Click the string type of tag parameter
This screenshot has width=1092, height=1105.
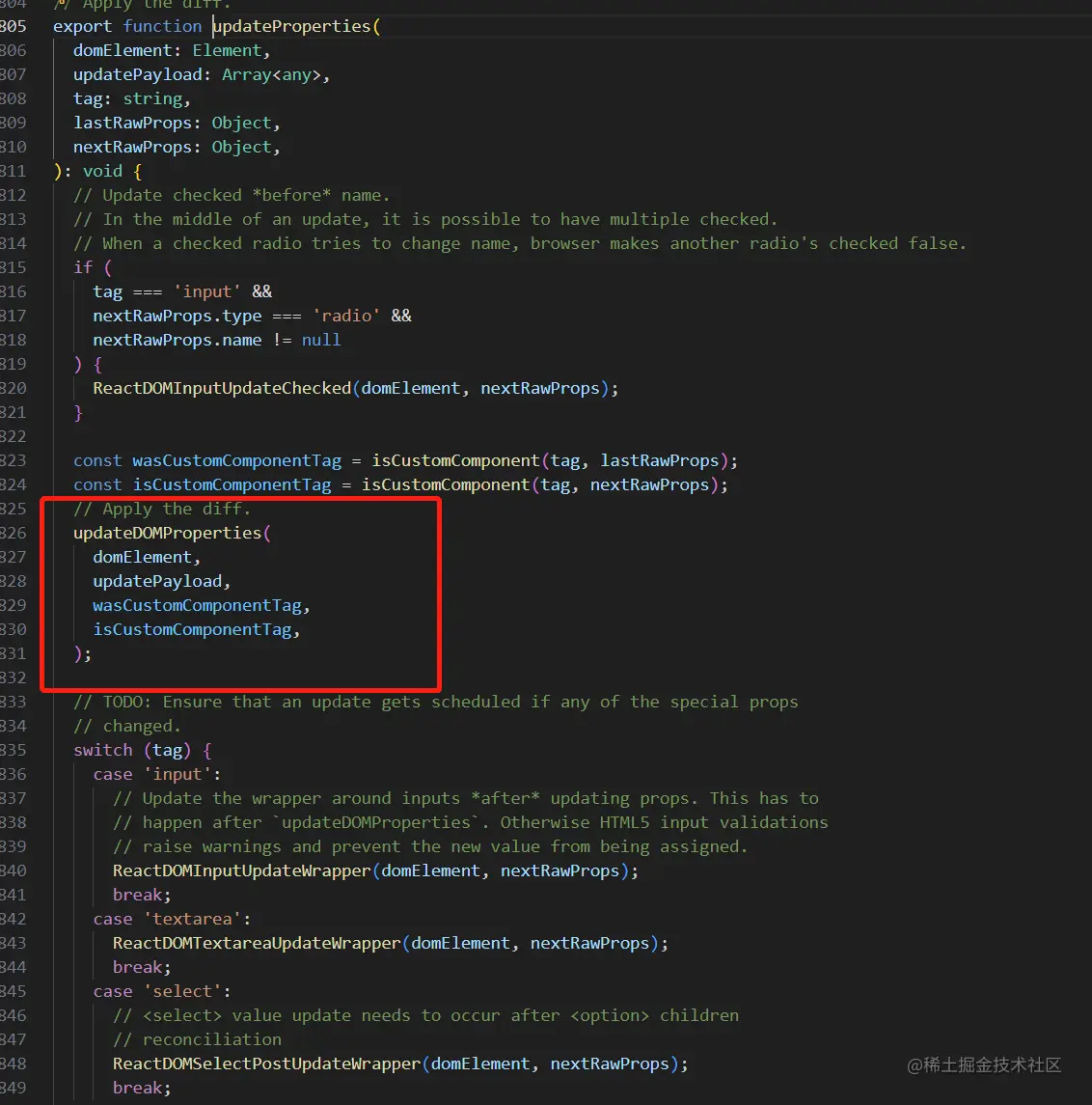tap(152, 98)
